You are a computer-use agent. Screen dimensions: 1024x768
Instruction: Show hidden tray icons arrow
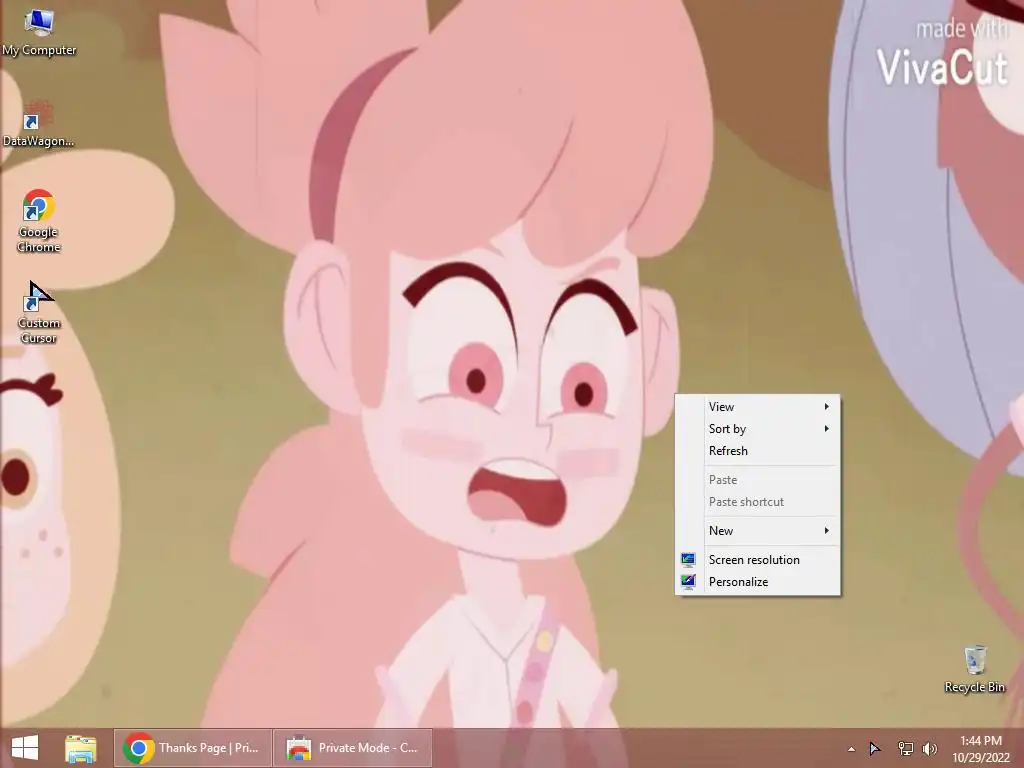(x=851, y=749)
